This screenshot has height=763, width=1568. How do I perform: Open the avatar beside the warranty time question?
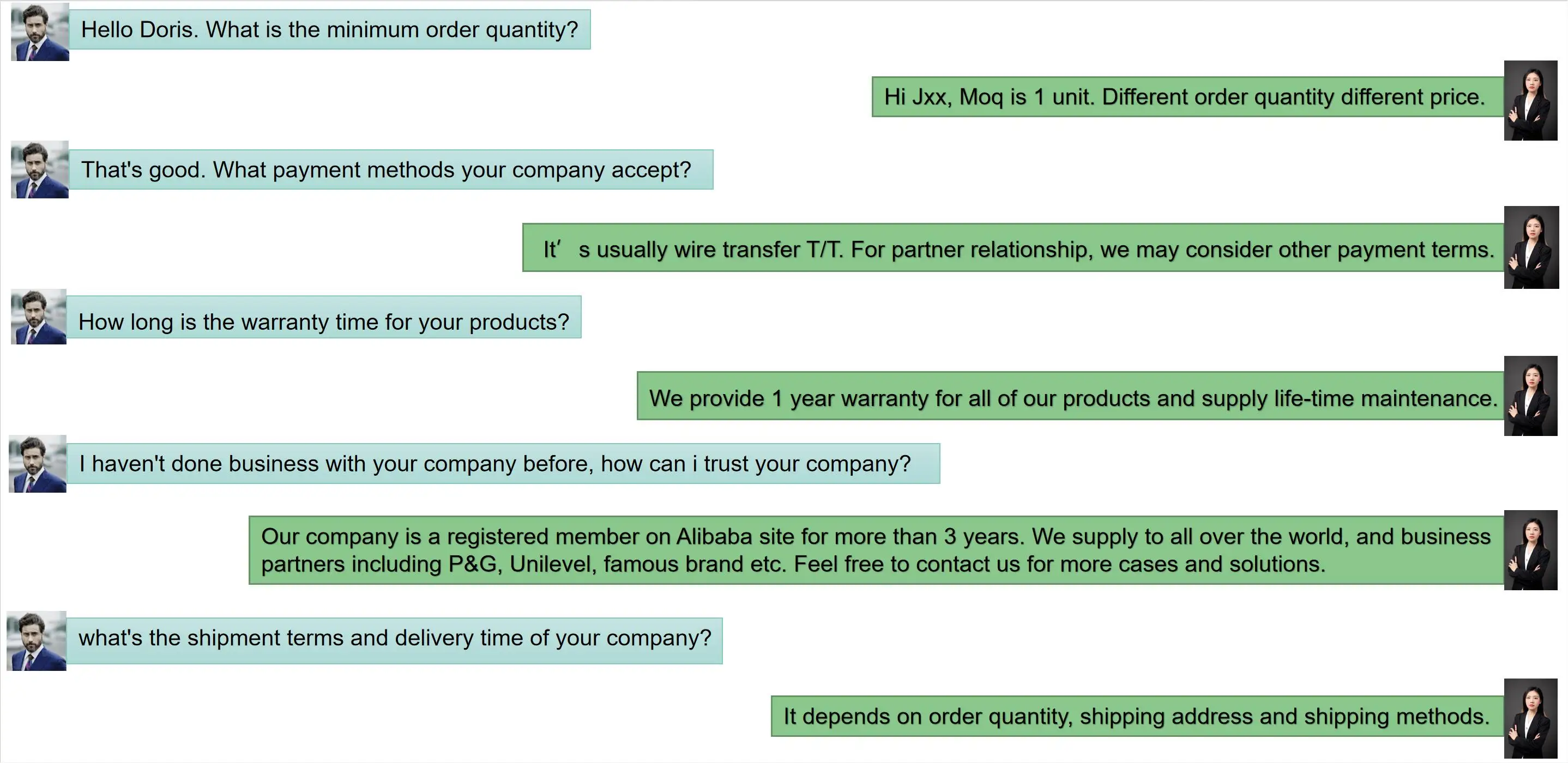point(38,317)
